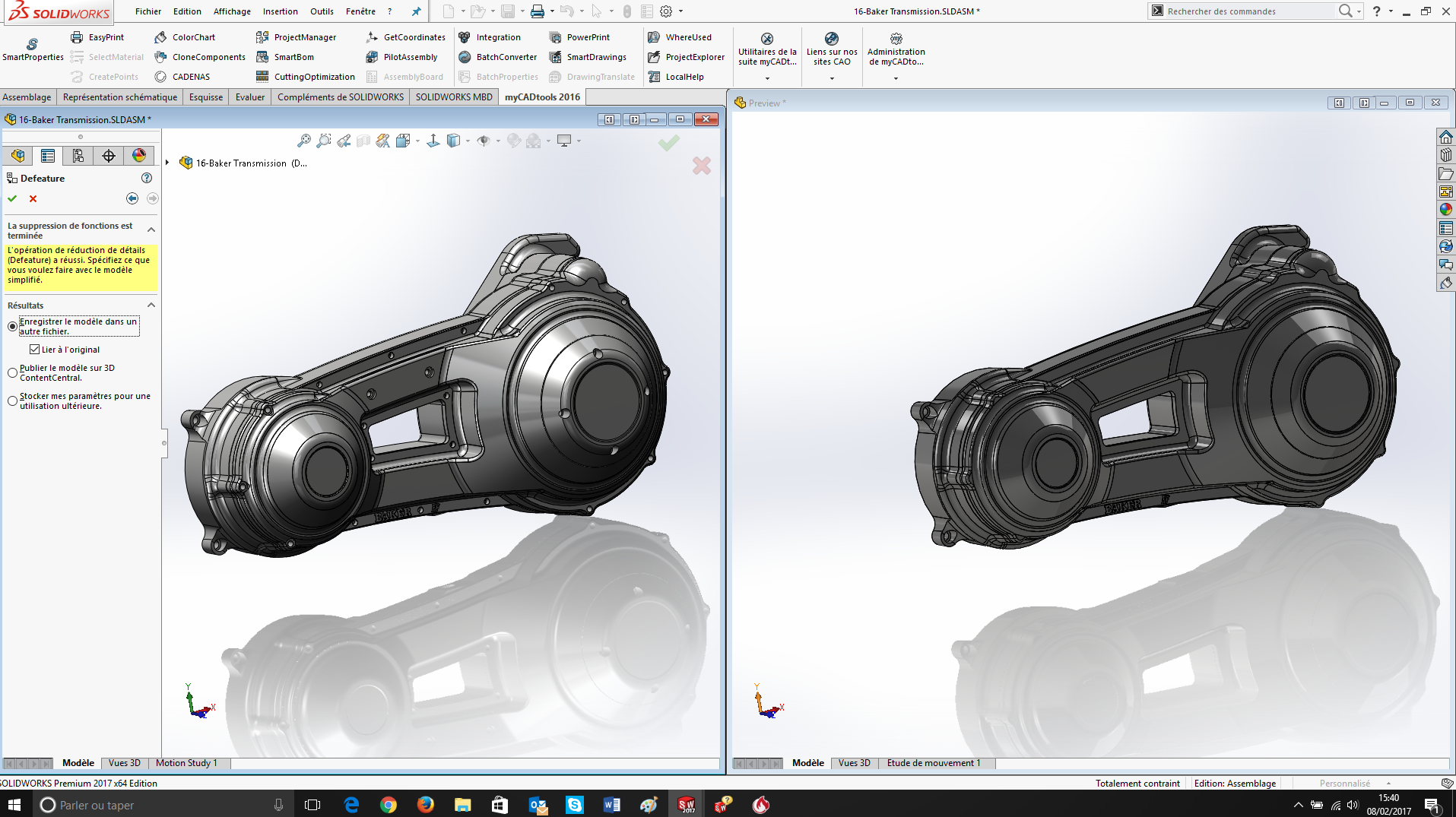This screenshot has height=817, width=1456.
Task: Click the Cortana 'Parler ou taper' search box
Action: click(x=163, y=805)
